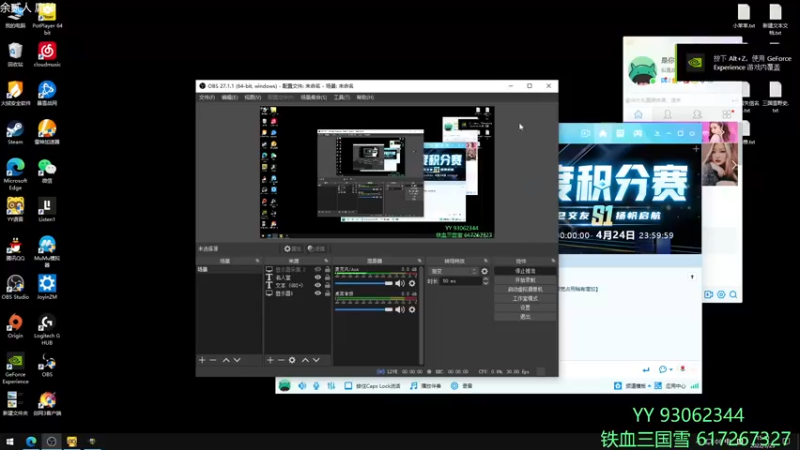Move source down arrow in Sources panel
The image size is (800, 450).
[x=316, y=360]
